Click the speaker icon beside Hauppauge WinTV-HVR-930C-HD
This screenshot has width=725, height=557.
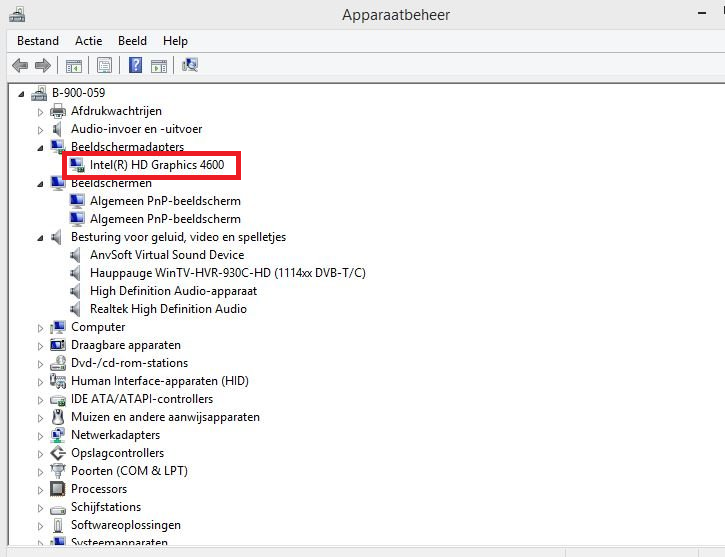point(75,273)
